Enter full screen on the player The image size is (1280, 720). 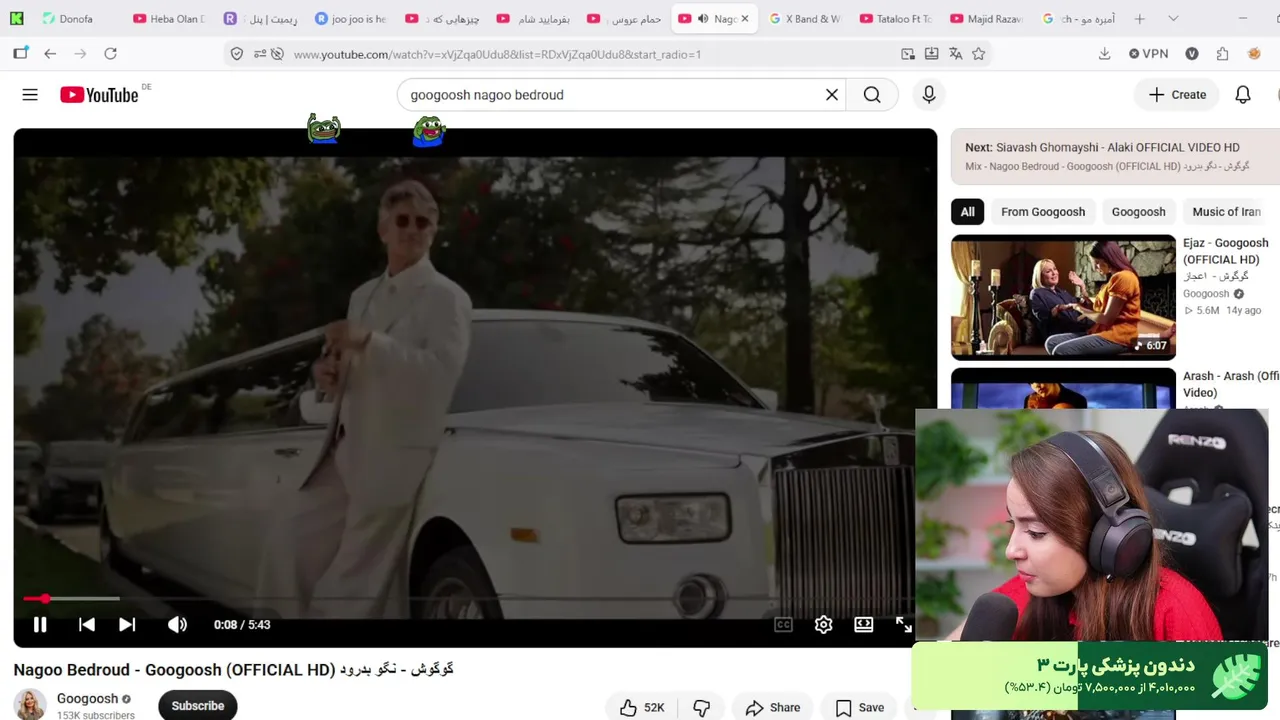point(903,624)
